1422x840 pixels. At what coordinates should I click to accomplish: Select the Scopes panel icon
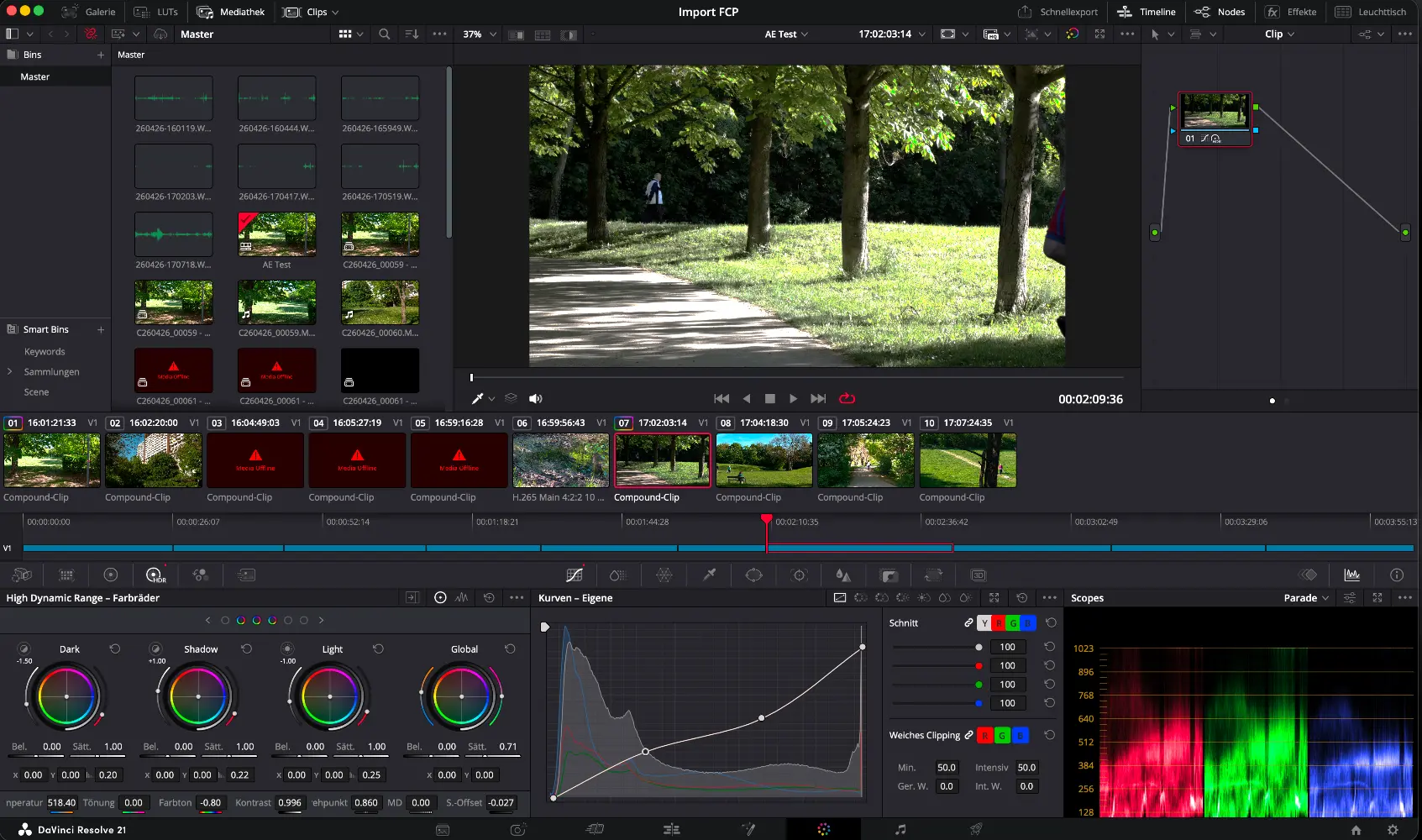1352,575
